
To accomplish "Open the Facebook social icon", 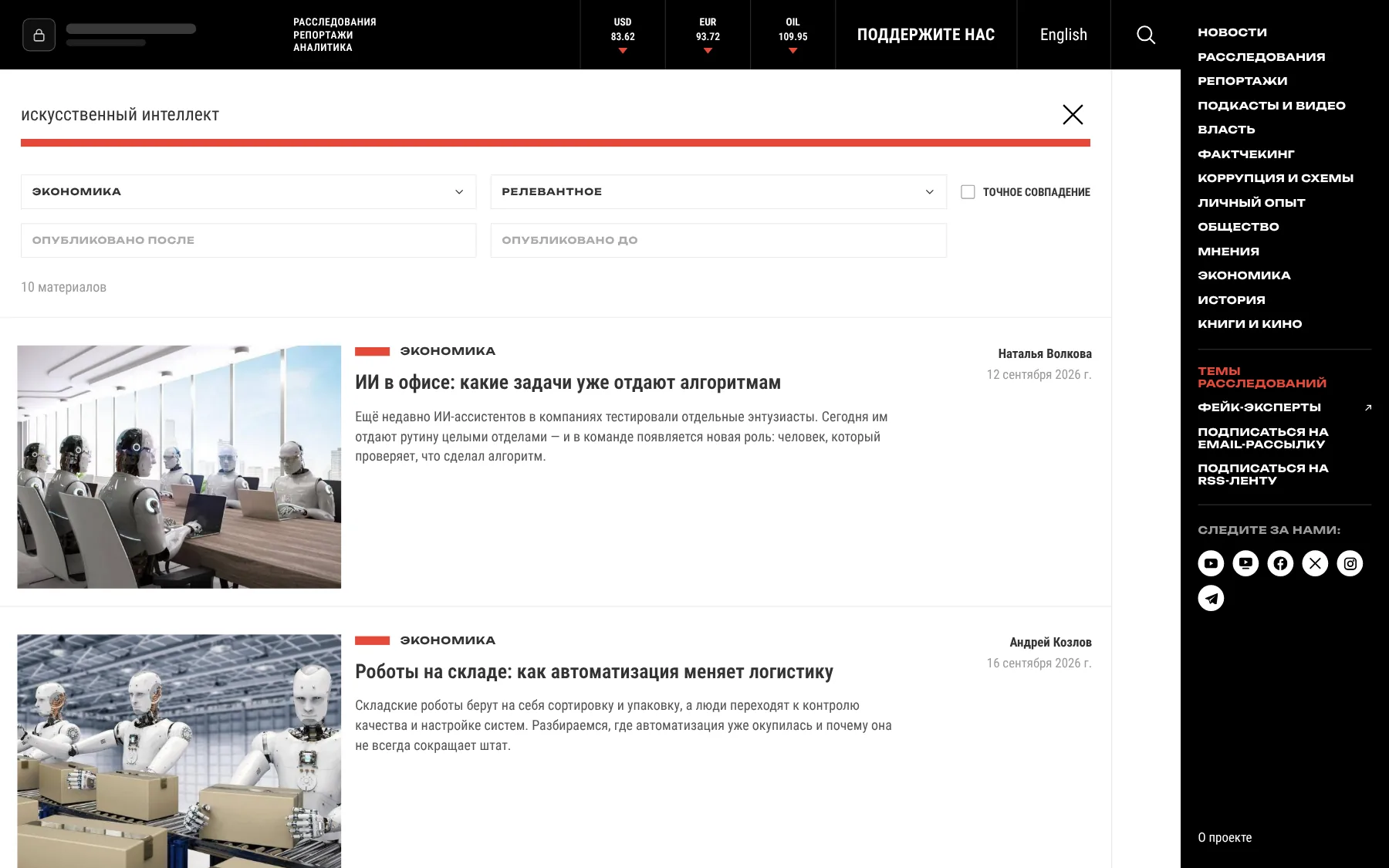I will point(1280,563).
